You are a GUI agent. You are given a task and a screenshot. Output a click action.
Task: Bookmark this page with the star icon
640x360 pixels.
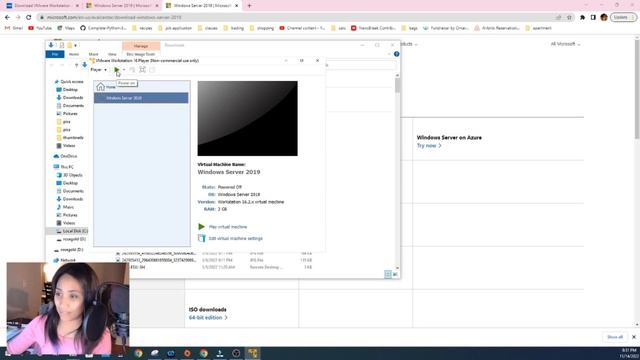(569, 18)
